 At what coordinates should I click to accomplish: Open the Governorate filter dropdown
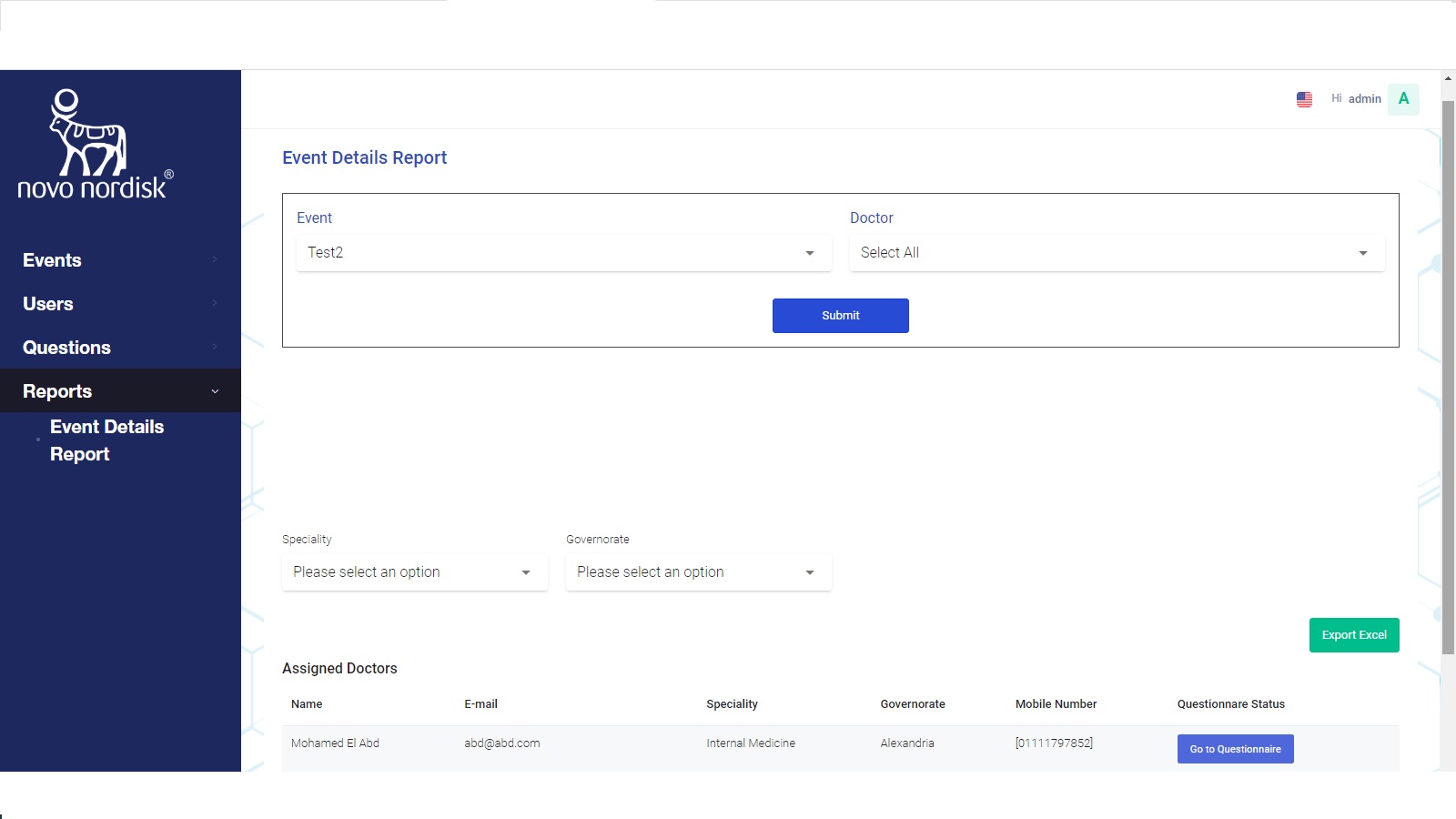698,572
